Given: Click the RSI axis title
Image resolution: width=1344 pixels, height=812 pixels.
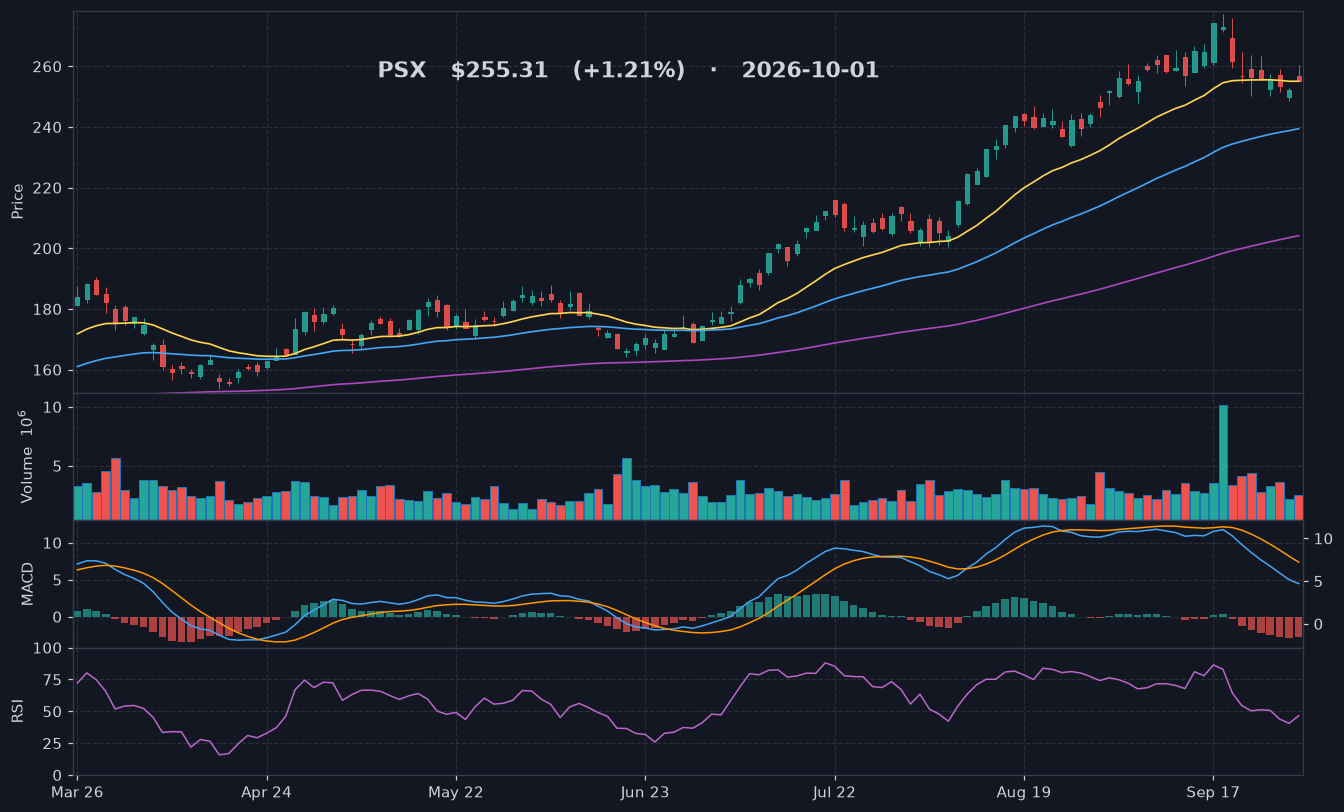Looking at the screenshot, I should pyautogui.click(x=18, y=711).
